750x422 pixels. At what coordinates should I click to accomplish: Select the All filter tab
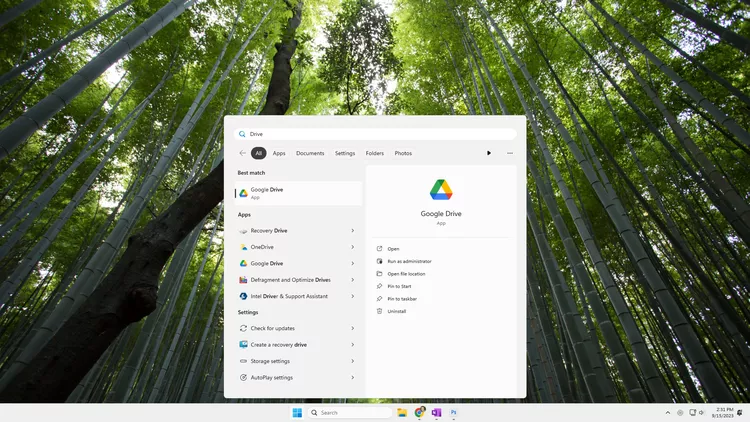[259, 153]
